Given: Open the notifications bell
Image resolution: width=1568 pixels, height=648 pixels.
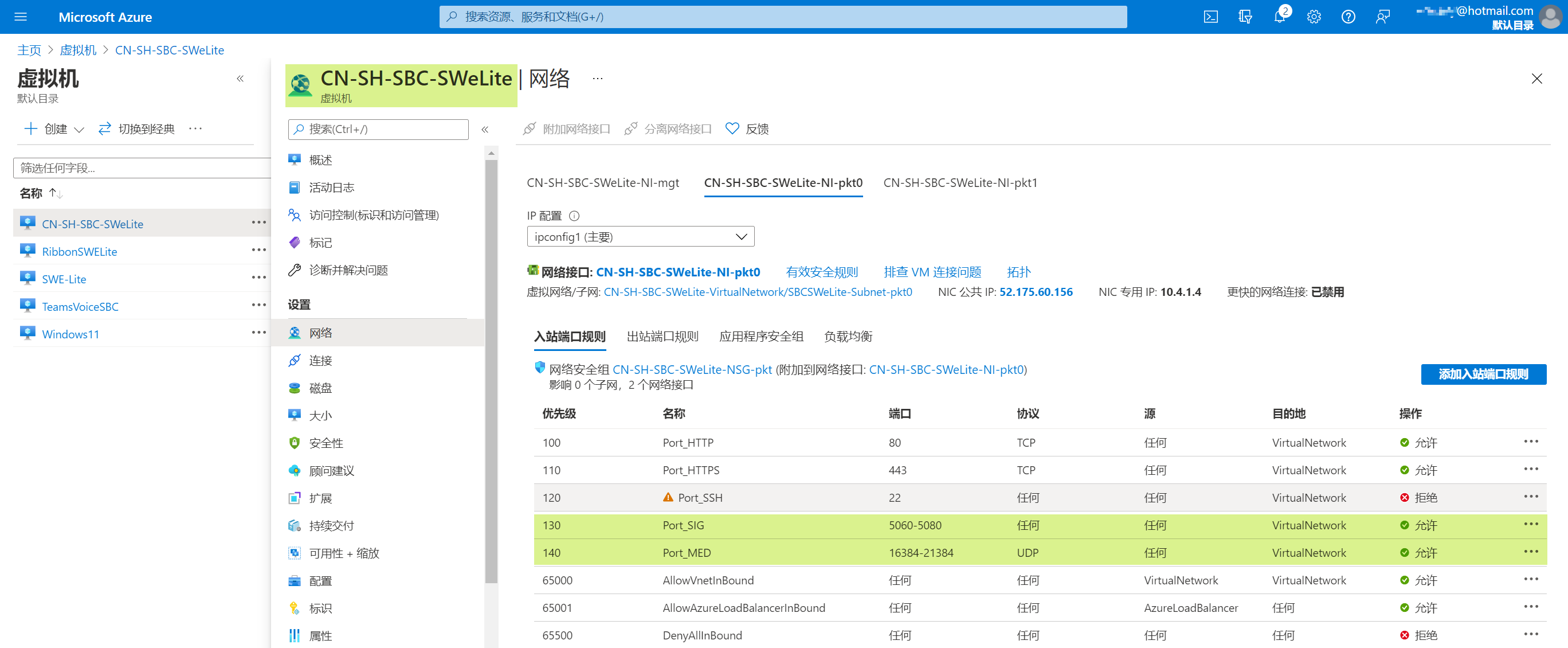Looking at the screenshot, I should click(x=1280, y=17).
